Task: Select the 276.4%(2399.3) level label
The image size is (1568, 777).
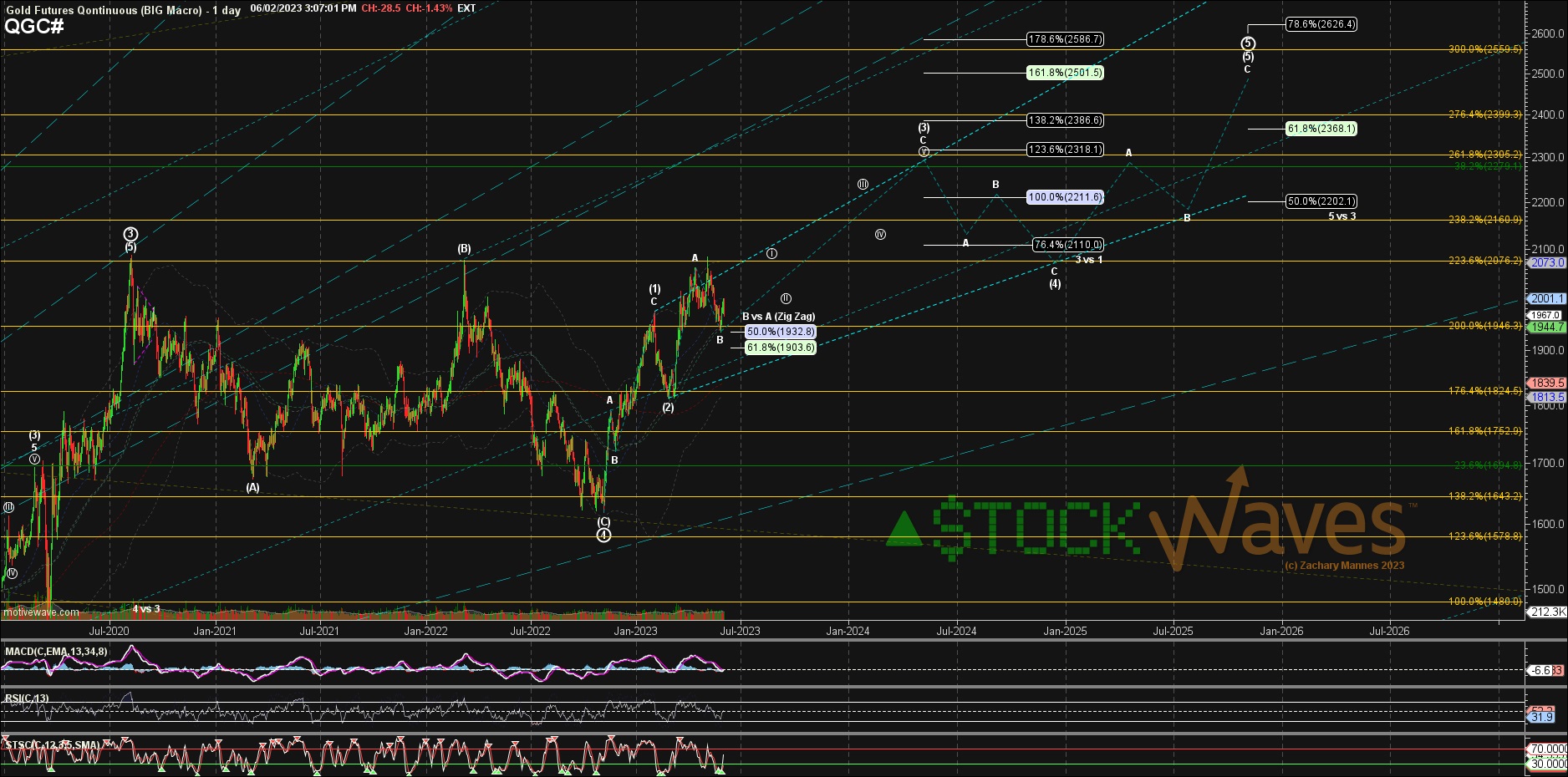Action: 1484,114
